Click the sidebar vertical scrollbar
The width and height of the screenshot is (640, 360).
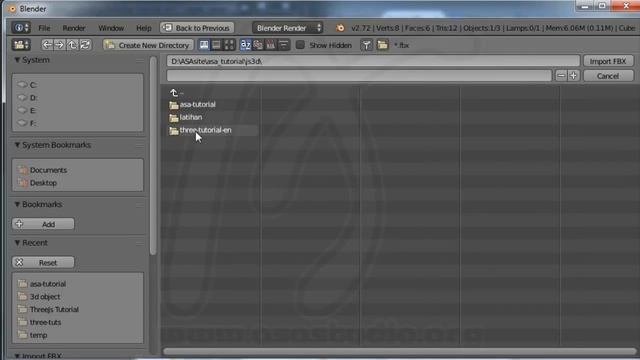point(153,156)
